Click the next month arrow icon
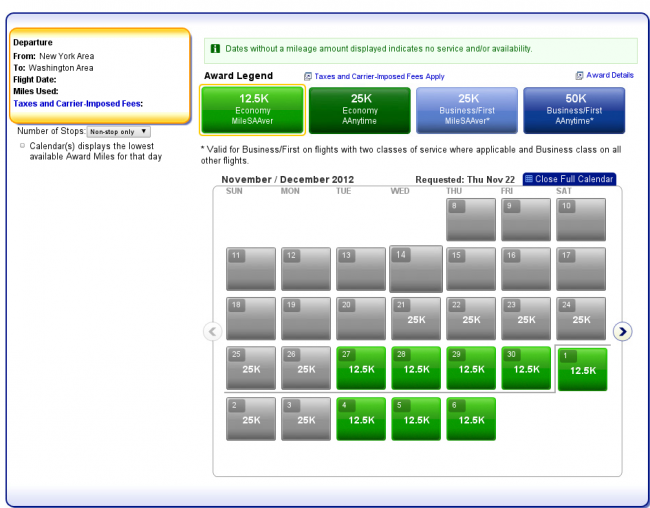The width and height of the screenshot is (650, 508). [622, 331]
